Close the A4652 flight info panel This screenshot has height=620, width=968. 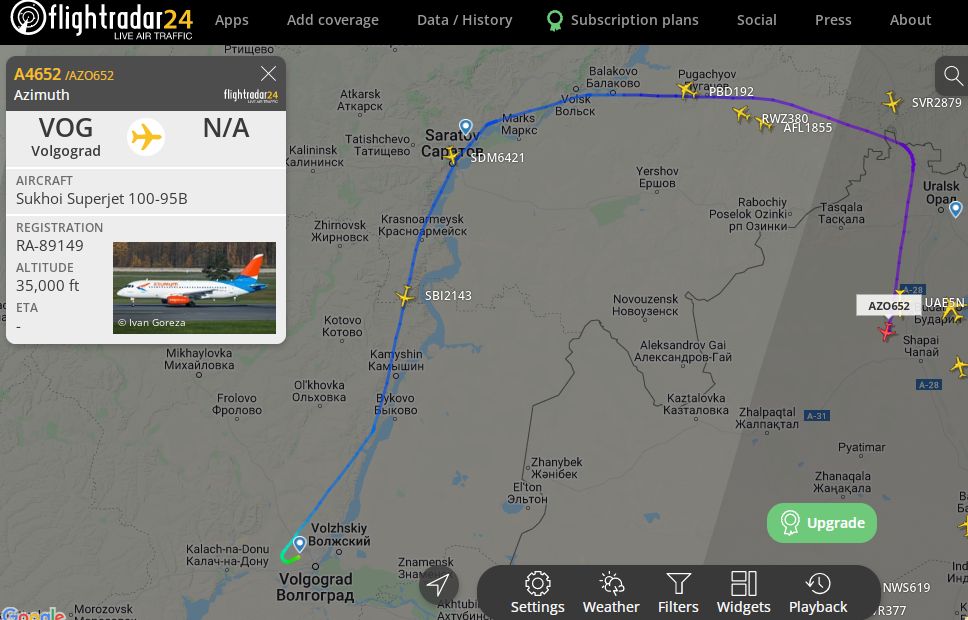coord(268,74)
